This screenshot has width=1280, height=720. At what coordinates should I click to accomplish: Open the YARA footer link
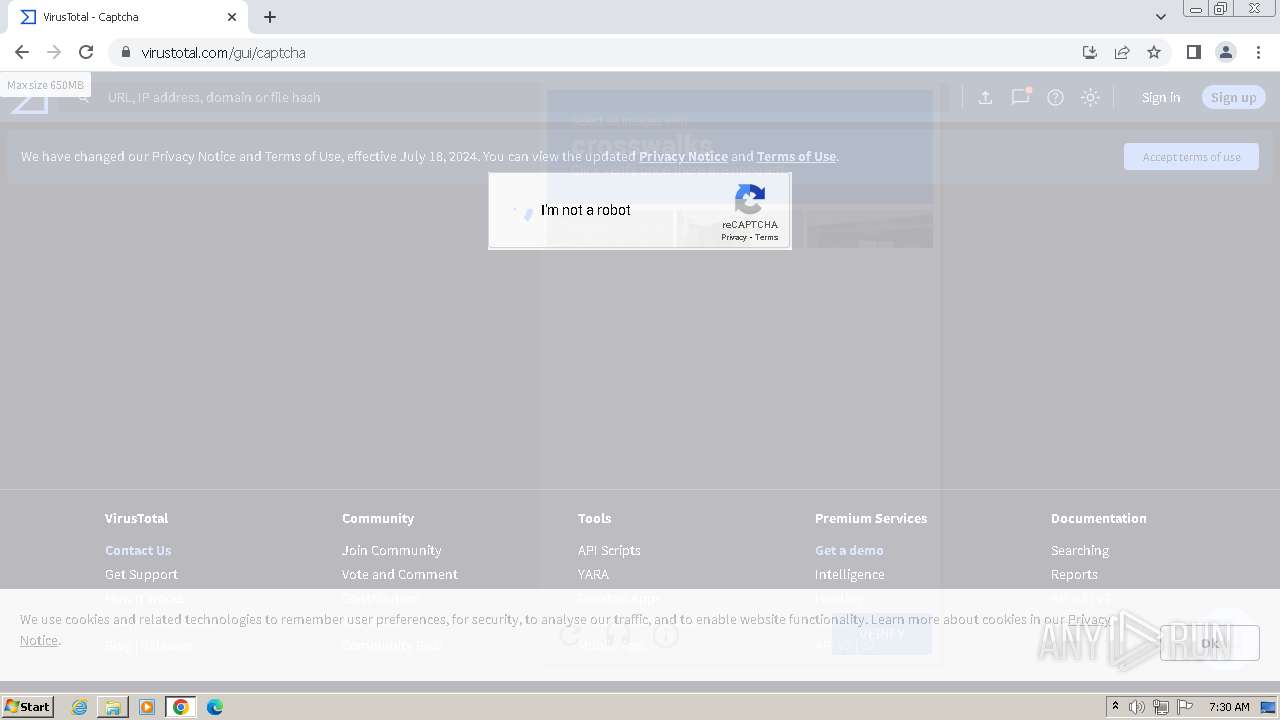click(593, 574)
